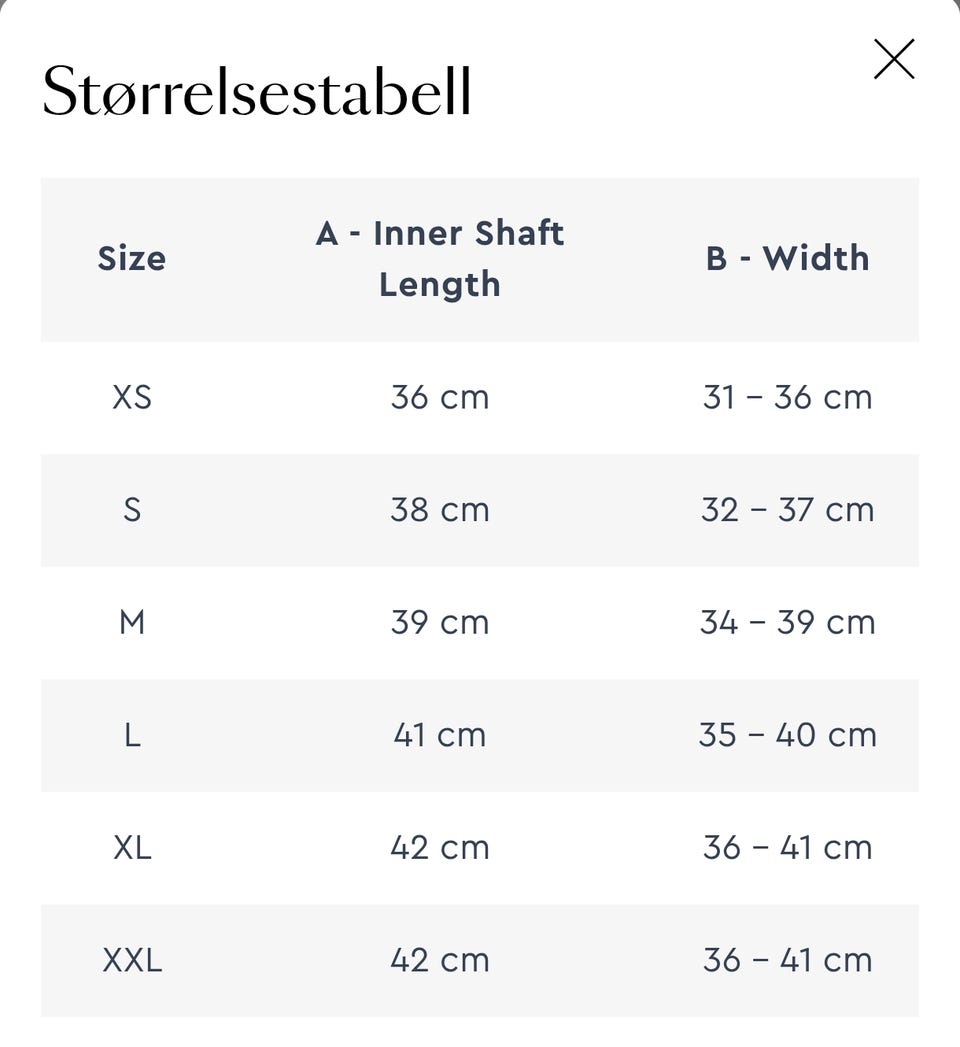
Task: Click the 39 cm shaft length cell
Action: pyautogui.click(x=440, y=622)
